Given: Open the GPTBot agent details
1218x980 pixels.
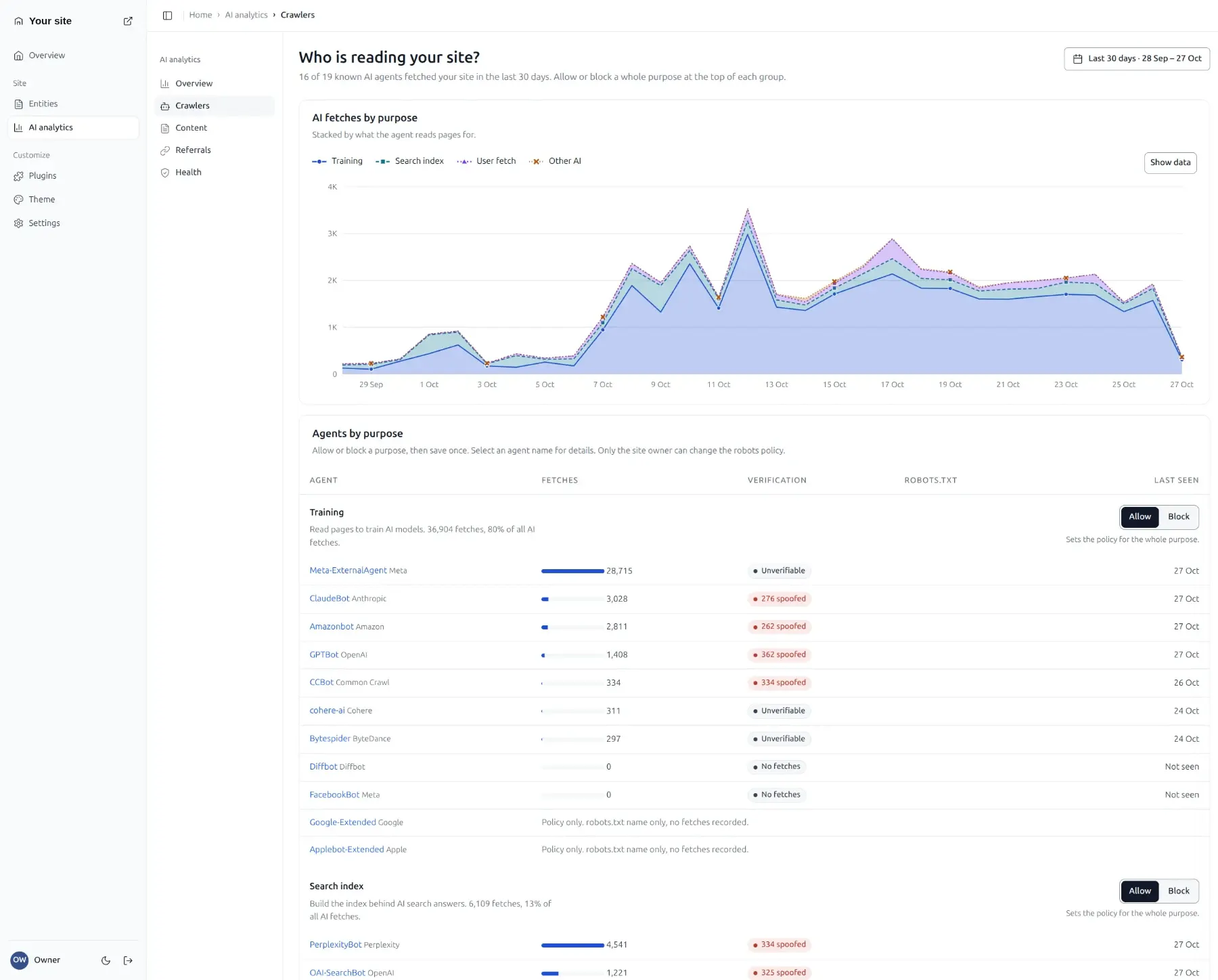Looking at the screenshot, I should [x=324, y=655].
